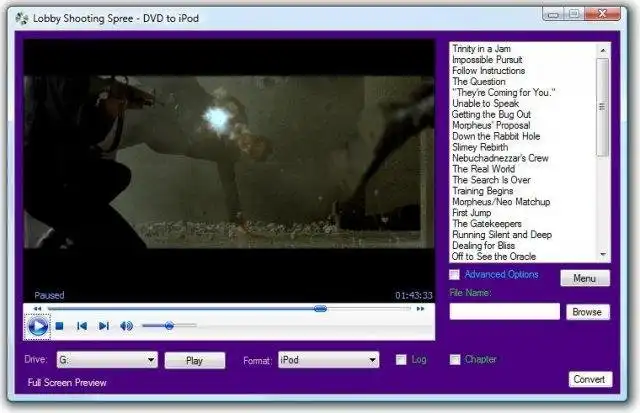
Task: Click the 01:43:33 elapsed time readout
Action: 413,295
